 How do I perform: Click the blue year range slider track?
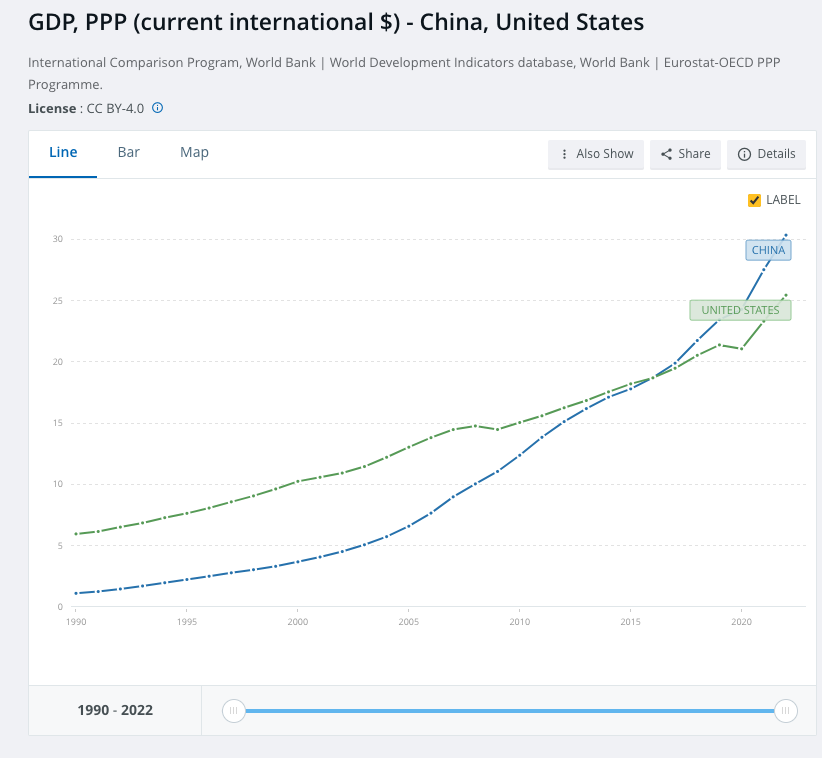pyautogui.click(x=510, y=711)
